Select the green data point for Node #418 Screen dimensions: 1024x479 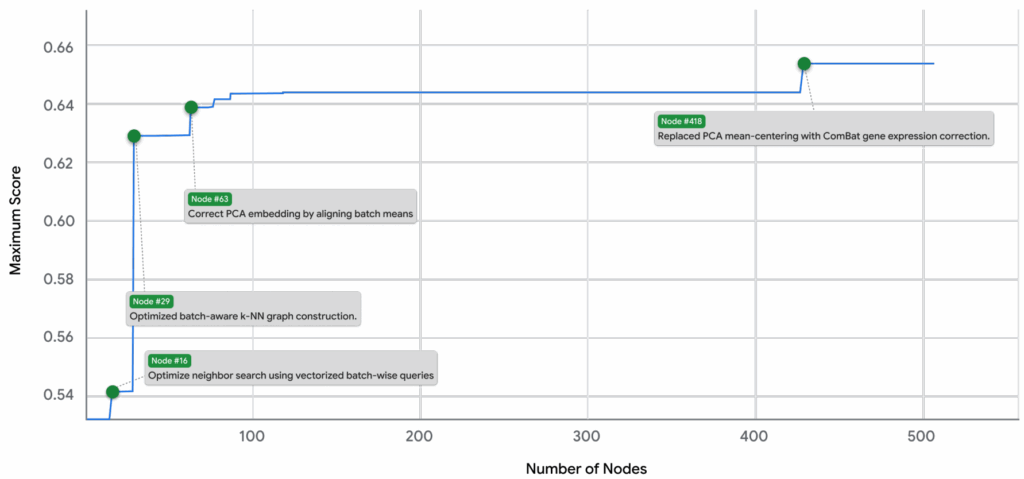804,64
